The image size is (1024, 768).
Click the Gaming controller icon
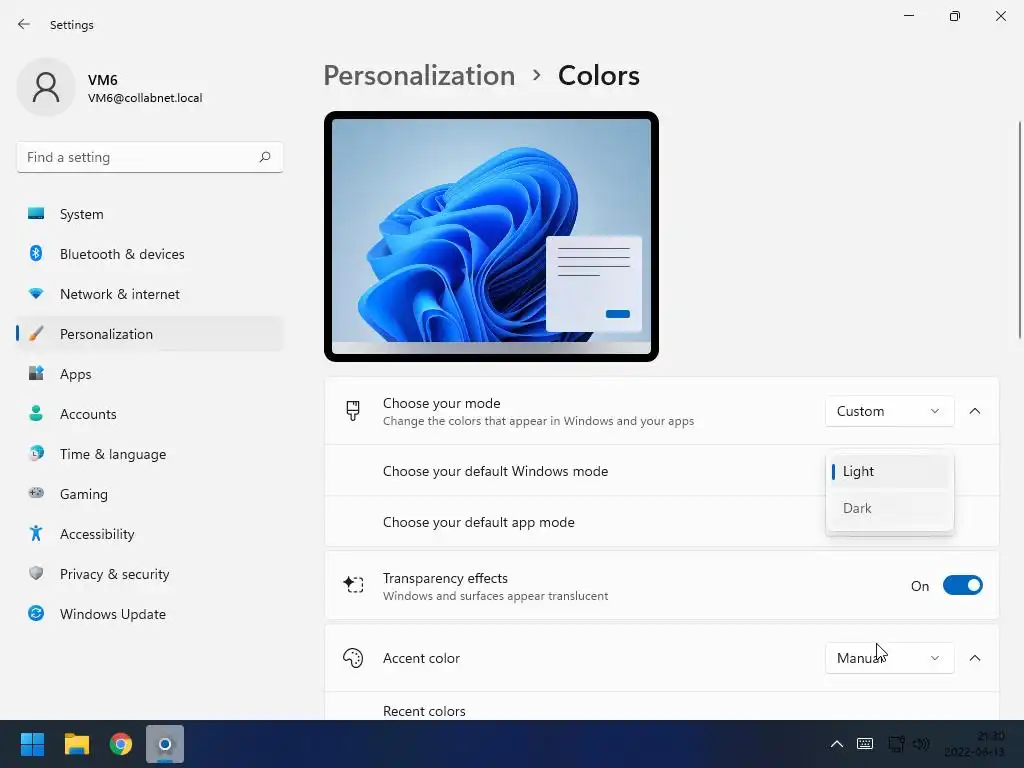coord(36,493)
